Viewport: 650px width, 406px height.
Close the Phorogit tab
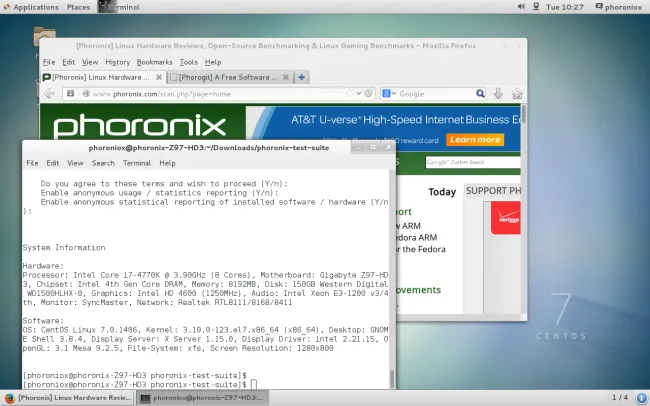pos(285,77)
